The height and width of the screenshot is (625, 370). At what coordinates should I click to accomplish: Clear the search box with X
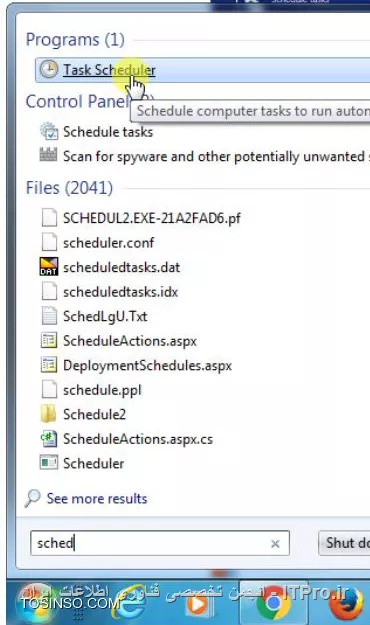point(275,544)
